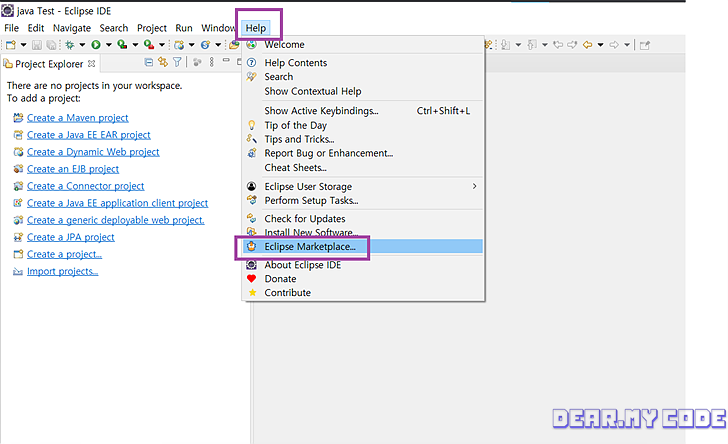Open Forward history dropdown arrow

[x=627, y=45]
